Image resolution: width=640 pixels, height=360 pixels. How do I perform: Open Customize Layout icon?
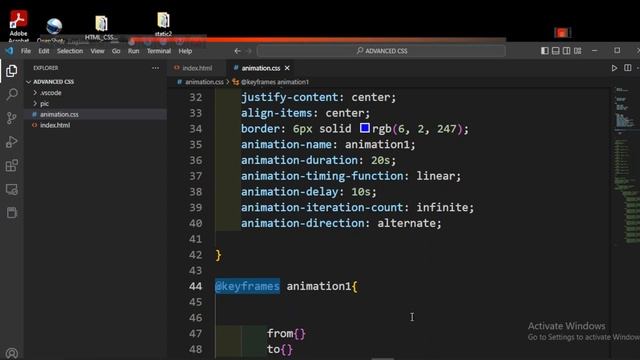pos(578,51)
